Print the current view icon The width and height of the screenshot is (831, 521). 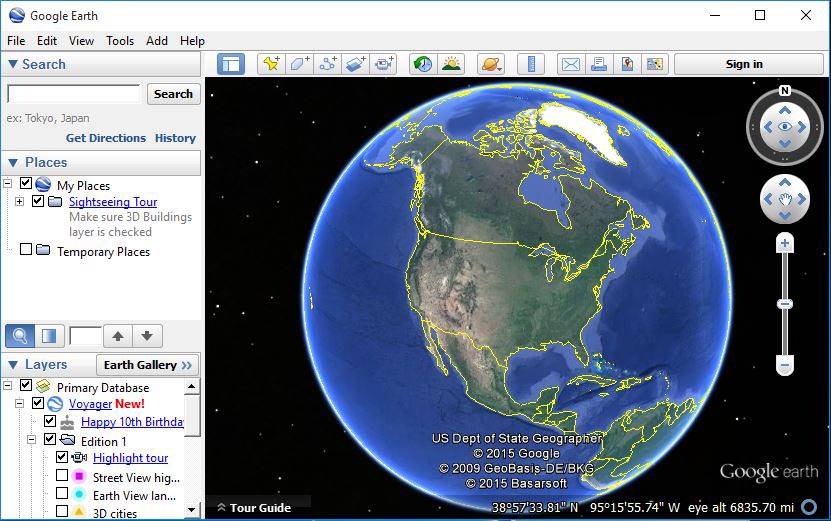click(599, 64)
